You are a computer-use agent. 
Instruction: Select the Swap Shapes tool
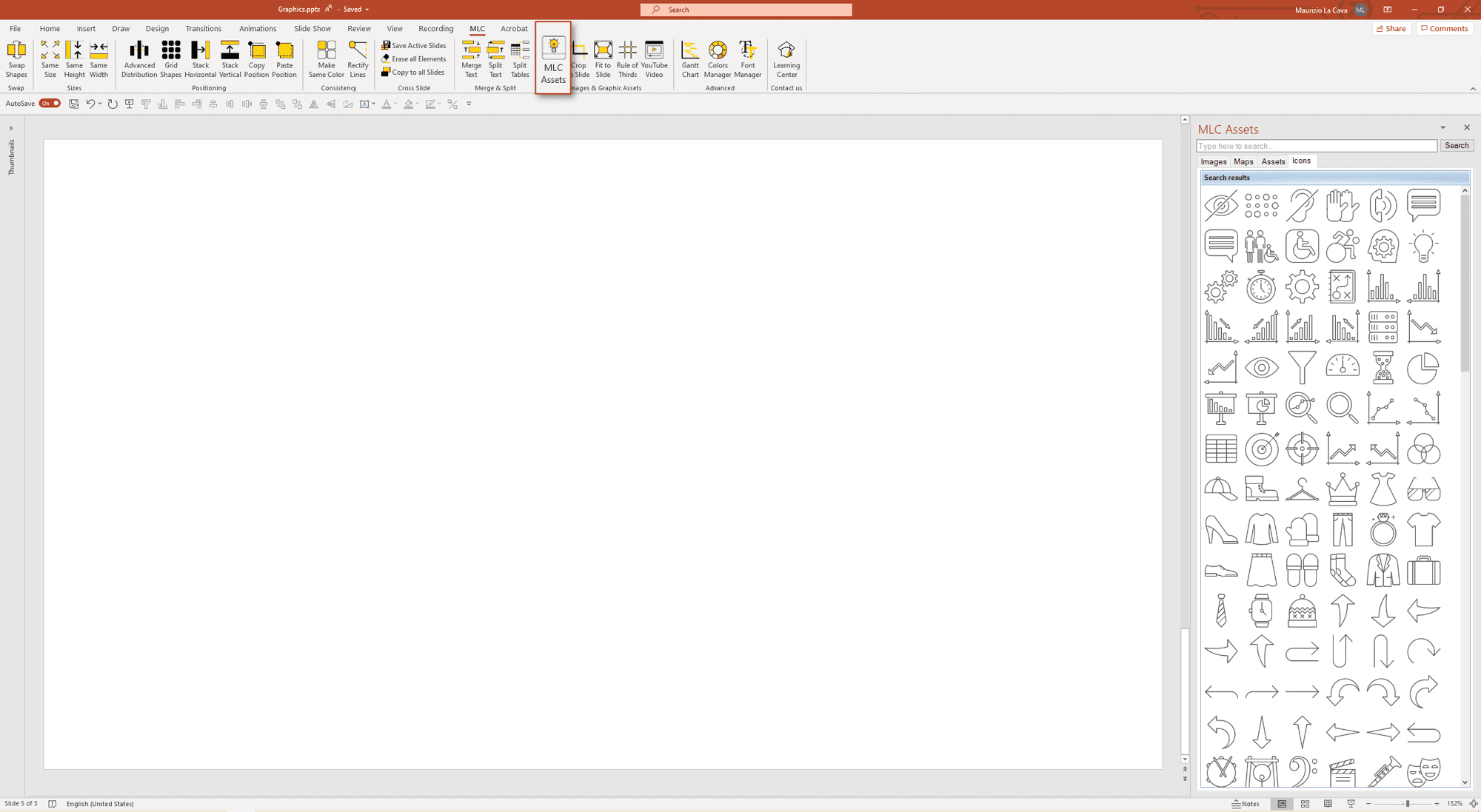tap(16, 59)
